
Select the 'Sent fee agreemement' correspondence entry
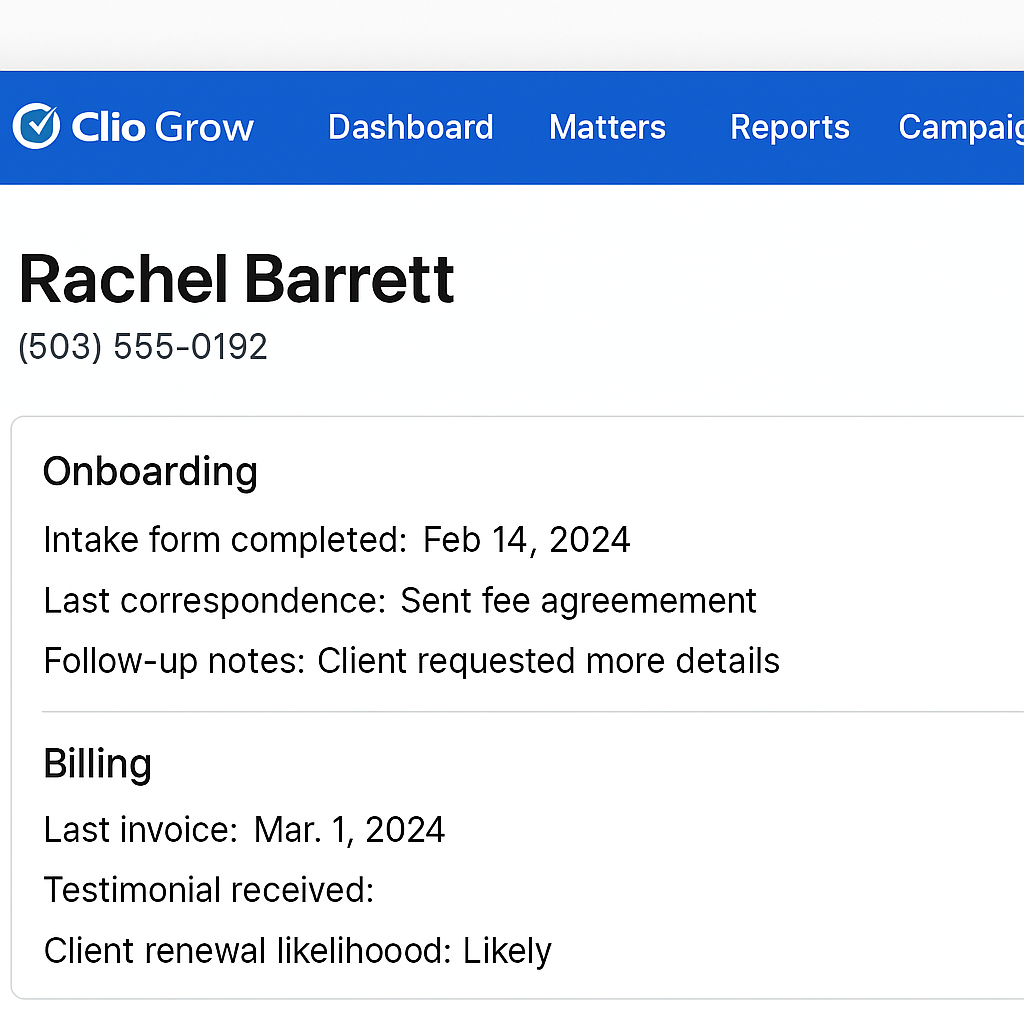tap(578, 600)
